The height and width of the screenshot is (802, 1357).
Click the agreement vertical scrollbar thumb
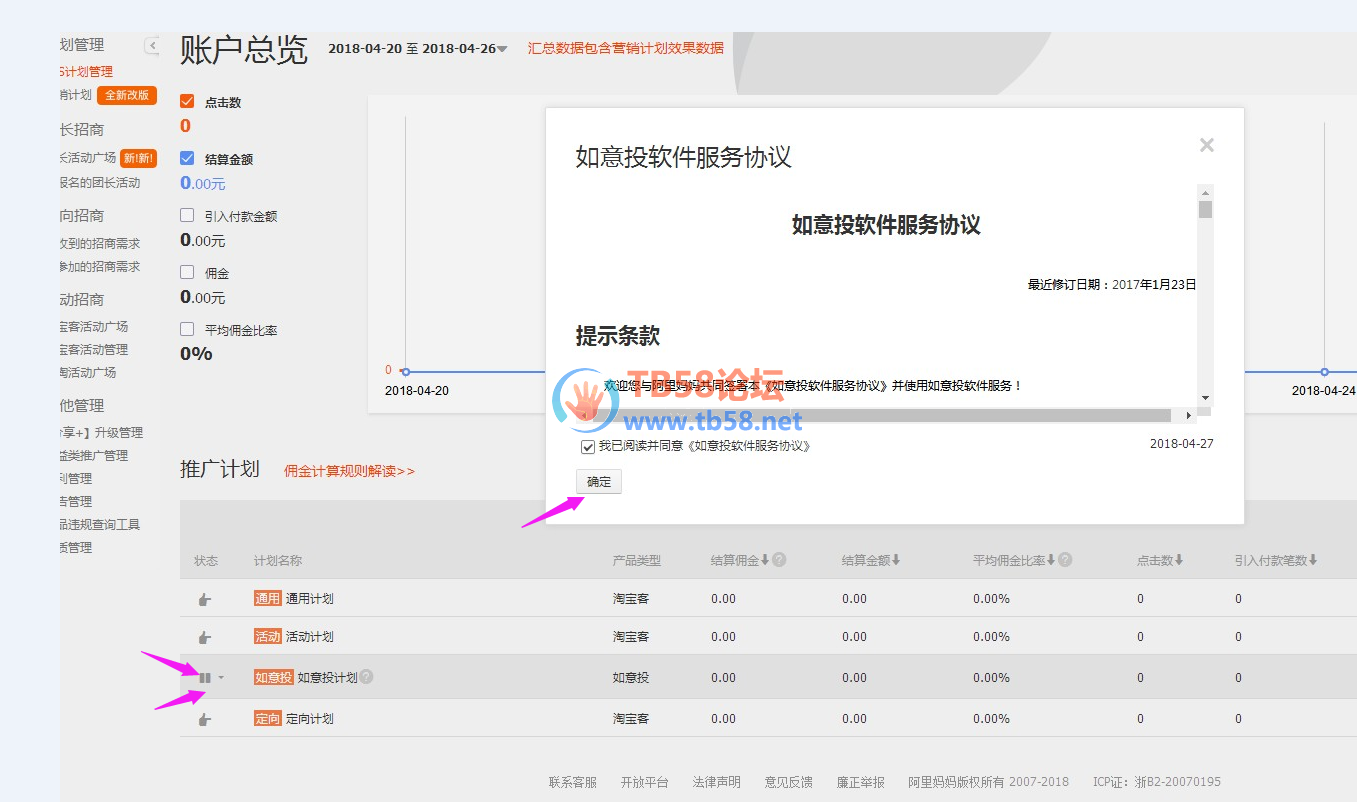(1205, 210)
